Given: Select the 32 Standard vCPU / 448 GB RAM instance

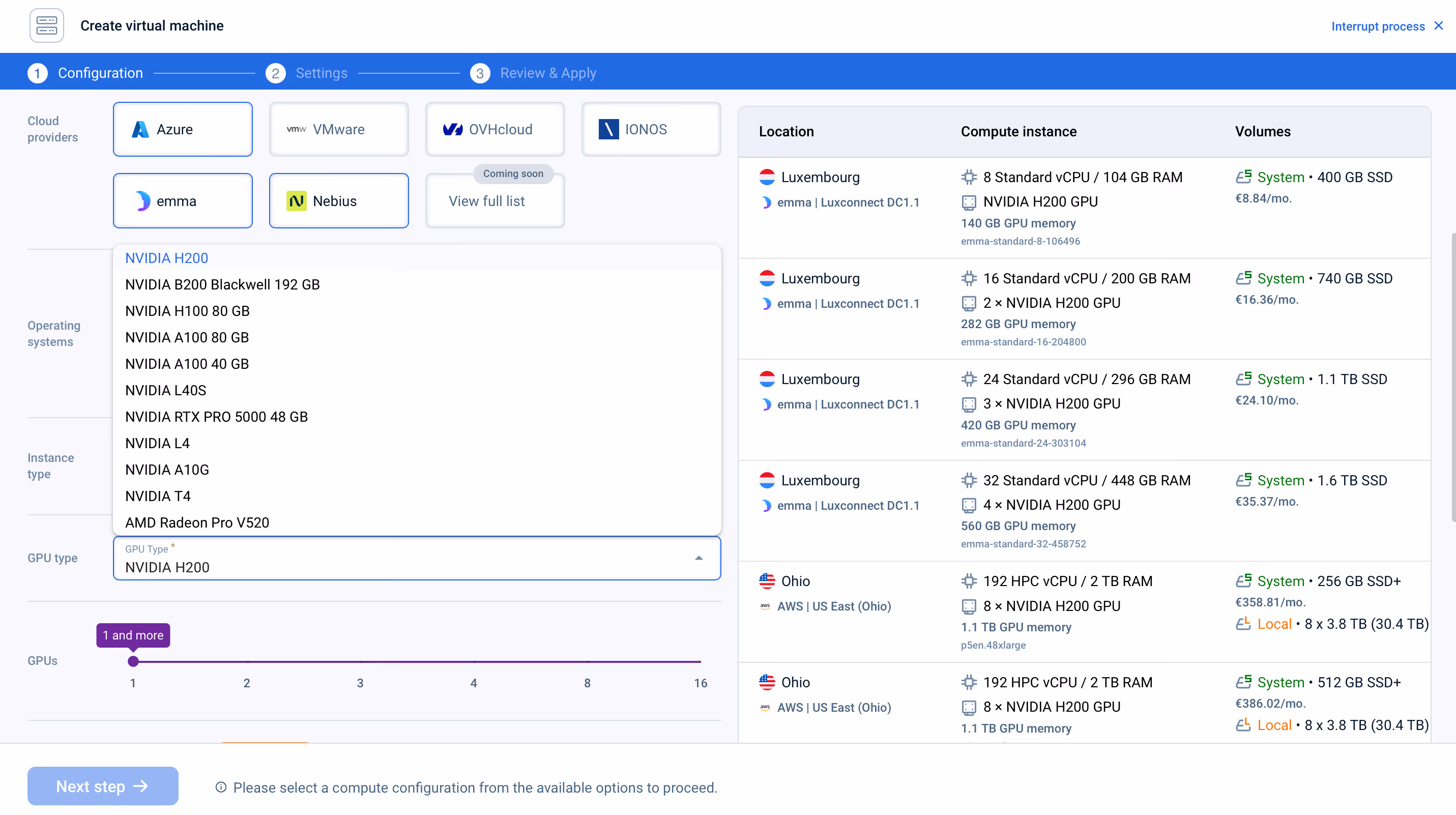Looking at the screenshot, I should [1084, 511].
